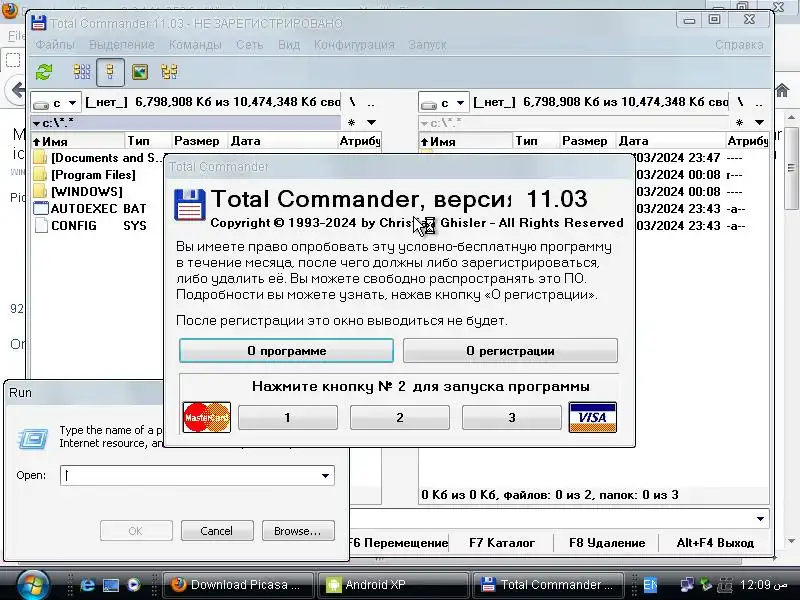Click Show Desktop quick launch icon
This screenshot has height=600, width=800.
(x=111, y=585)
